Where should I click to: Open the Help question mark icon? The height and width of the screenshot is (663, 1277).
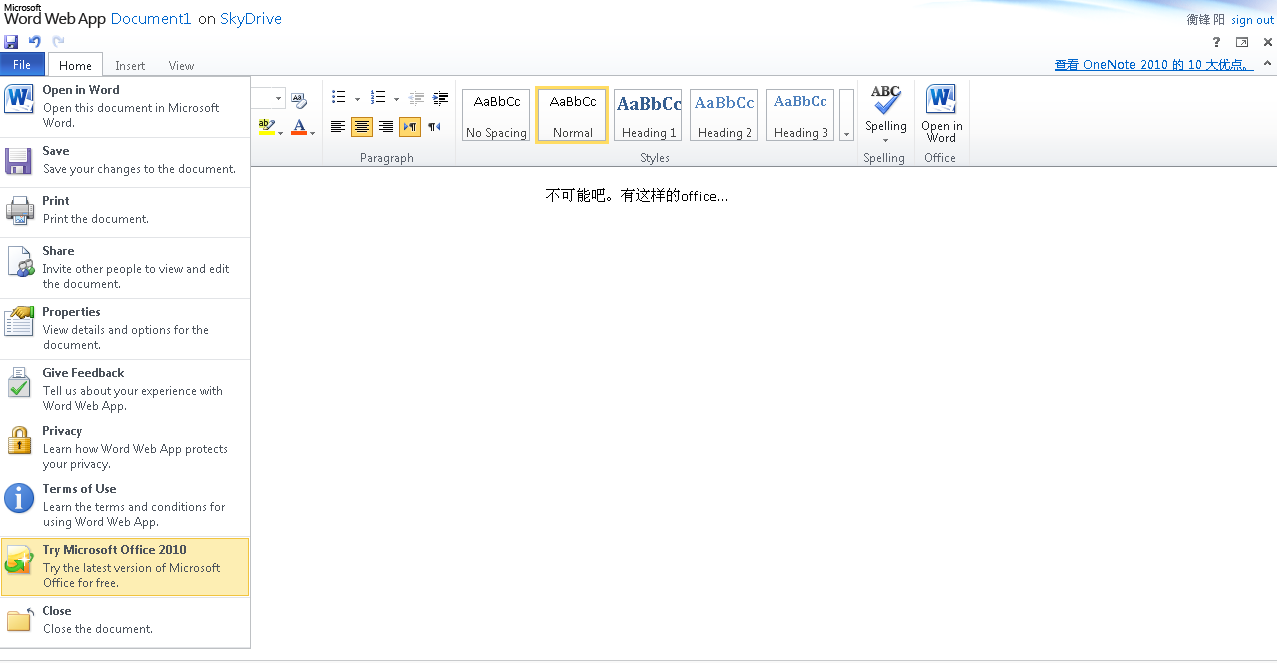click(x=1216, y=42)
